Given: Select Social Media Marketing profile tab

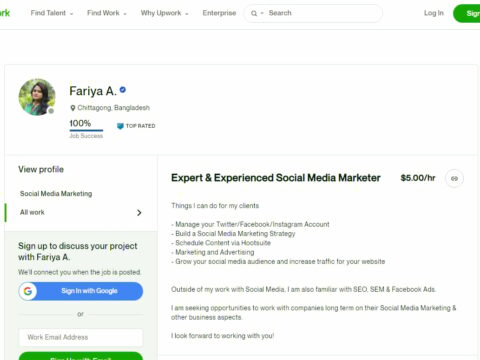Looking at the screenshot, I should click(56, 194).
